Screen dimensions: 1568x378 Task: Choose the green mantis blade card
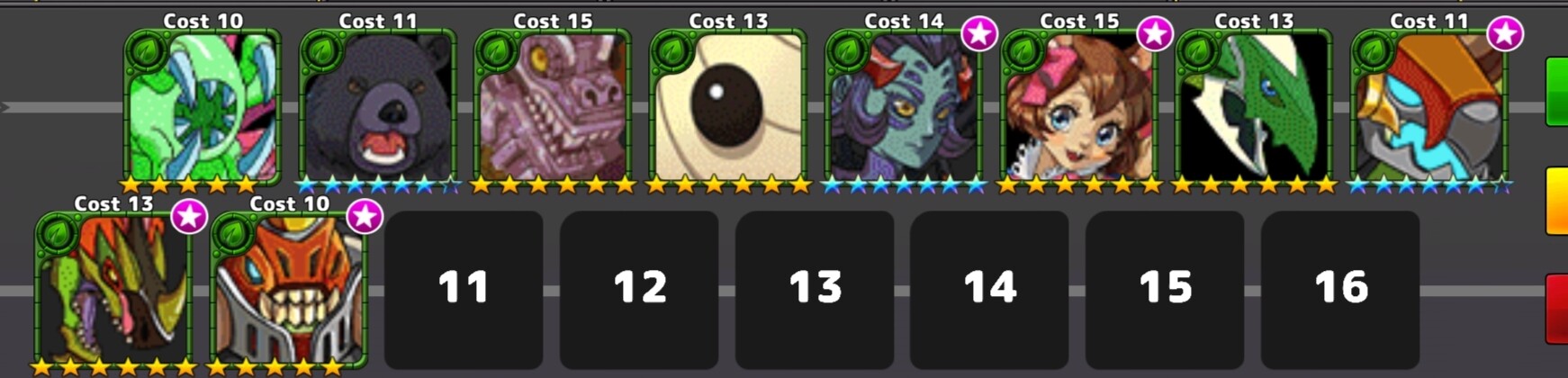pos(1254,106)
